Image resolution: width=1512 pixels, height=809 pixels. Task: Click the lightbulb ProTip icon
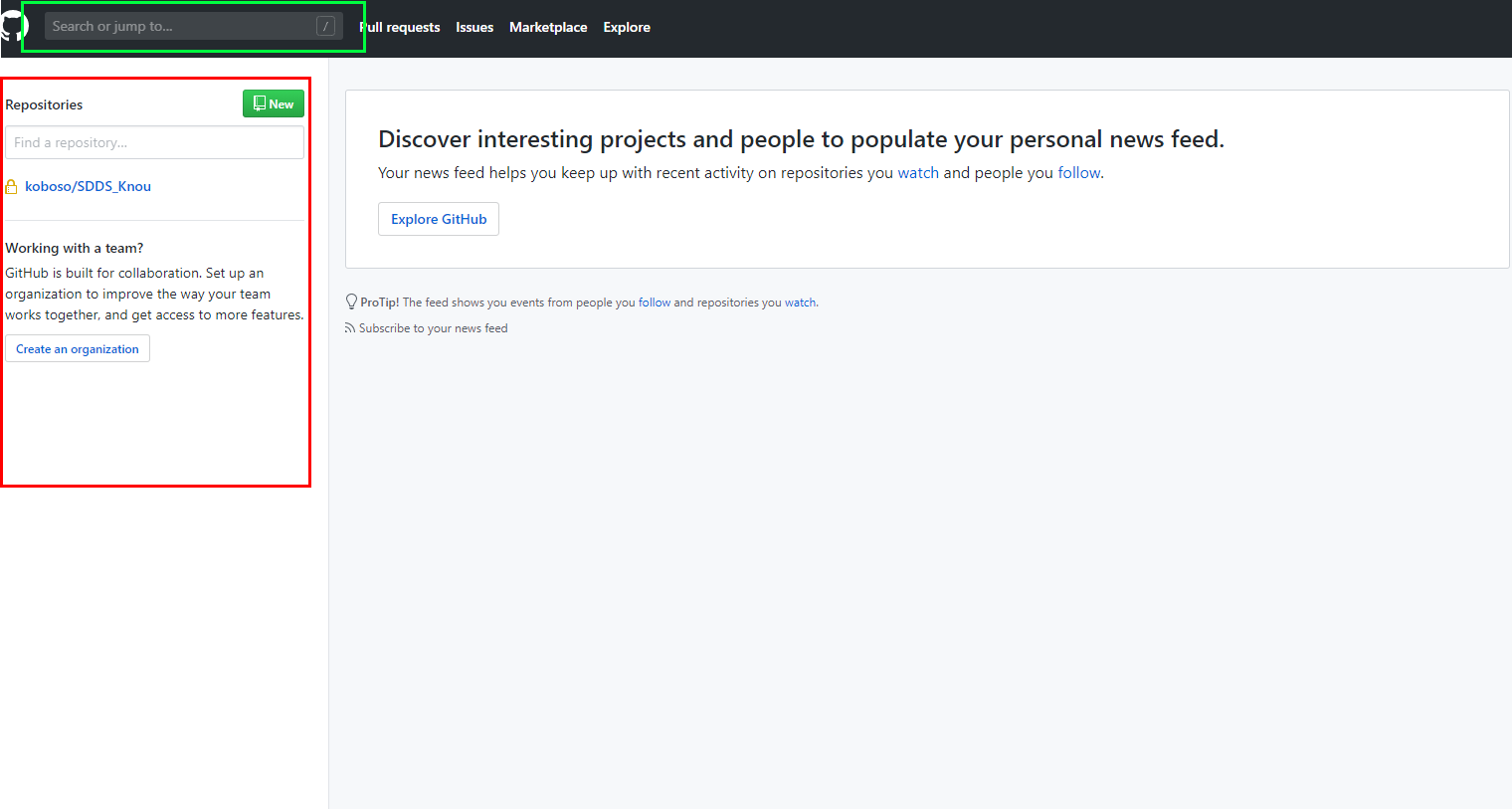pyautogui.click(x=351, y=302)
